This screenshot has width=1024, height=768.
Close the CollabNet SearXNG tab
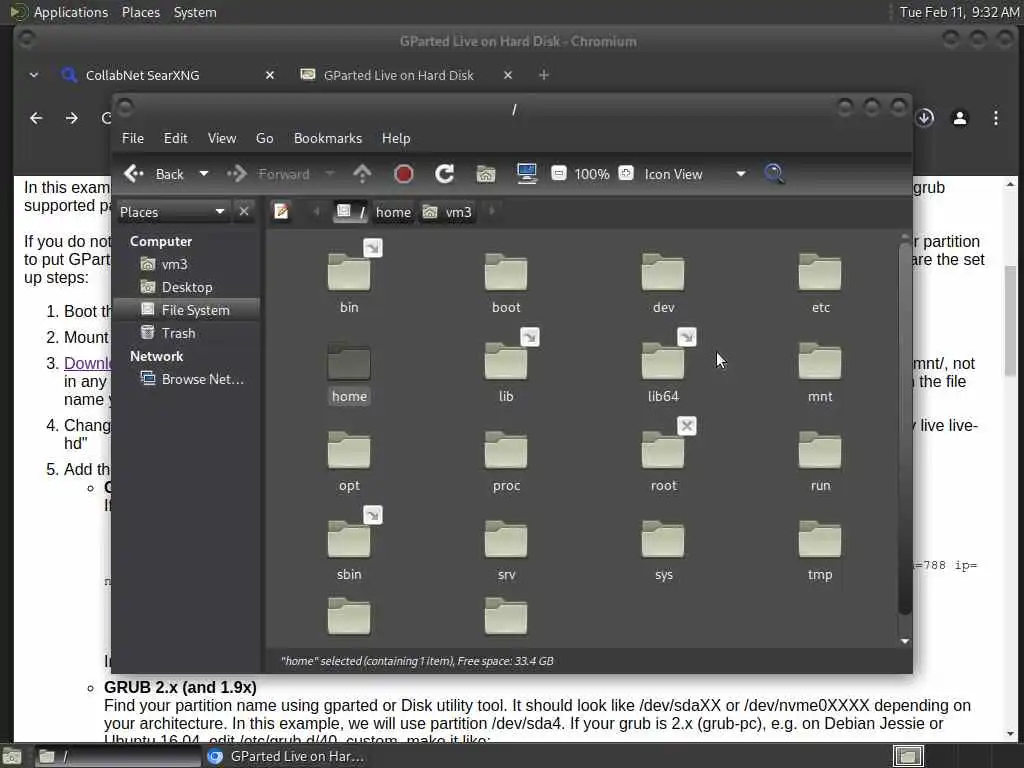click(270, 75)
